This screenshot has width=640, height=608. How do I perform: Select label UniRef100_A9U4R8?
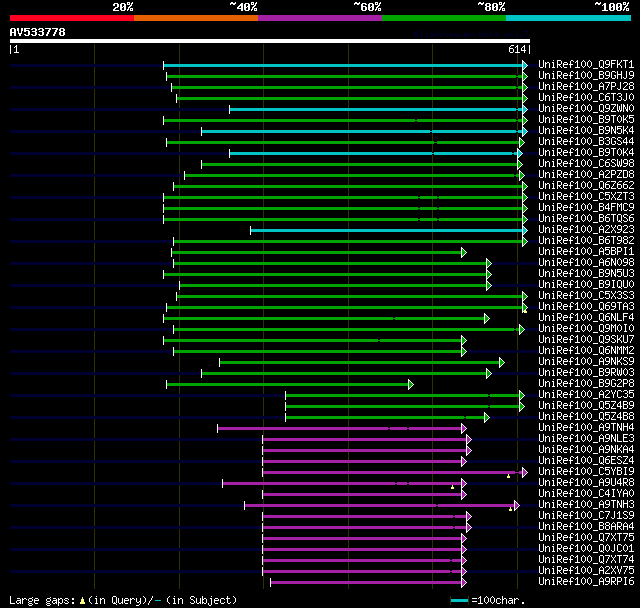coord(586,483)
